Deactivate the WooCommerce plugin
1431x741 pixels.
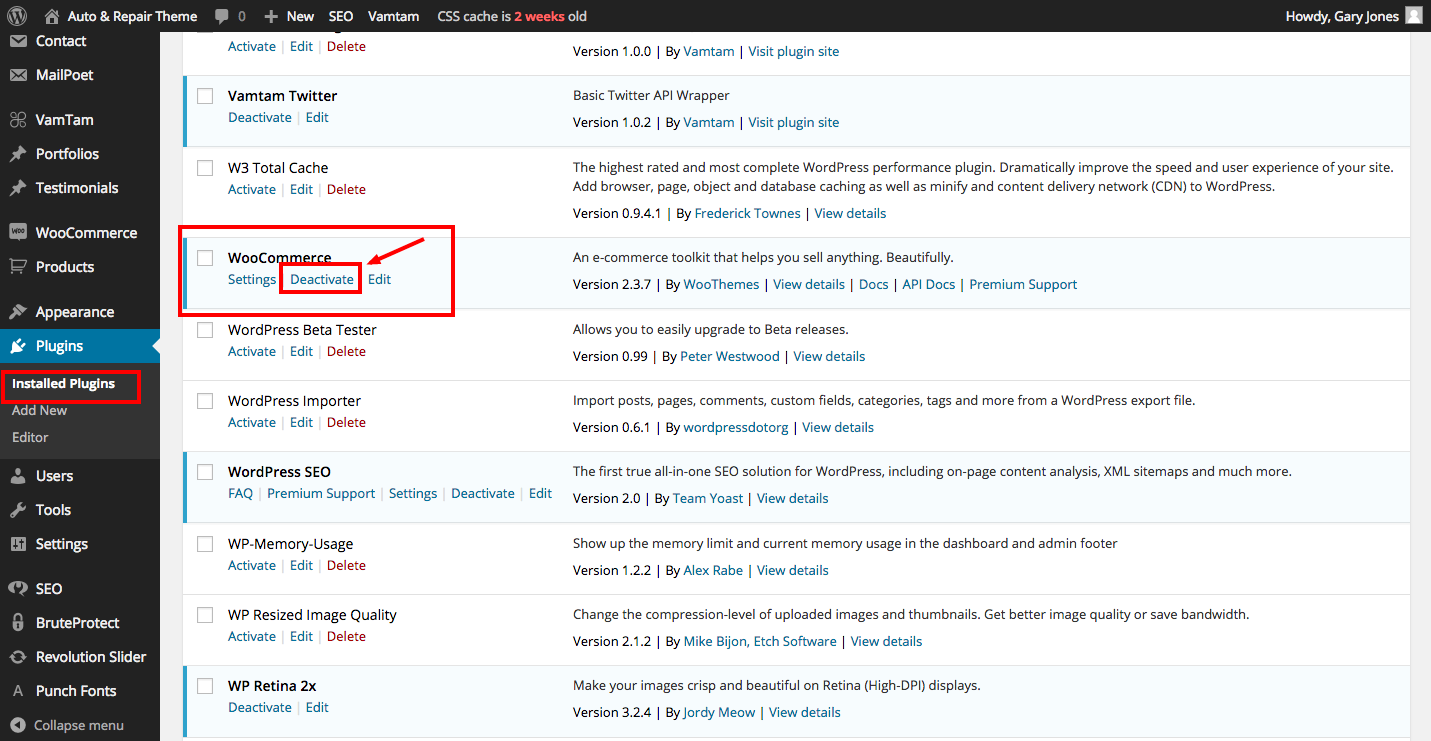point(320,278)
